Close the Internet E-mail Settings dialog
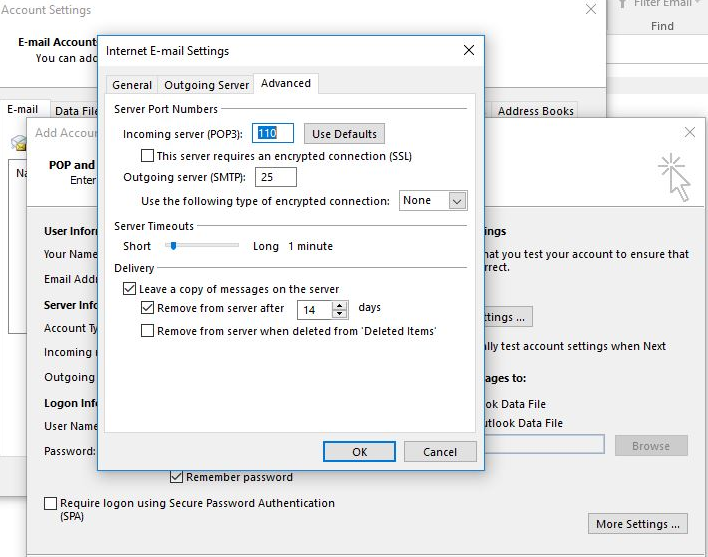The height and width of the screenshot is (557, 708). click(469, 50)
